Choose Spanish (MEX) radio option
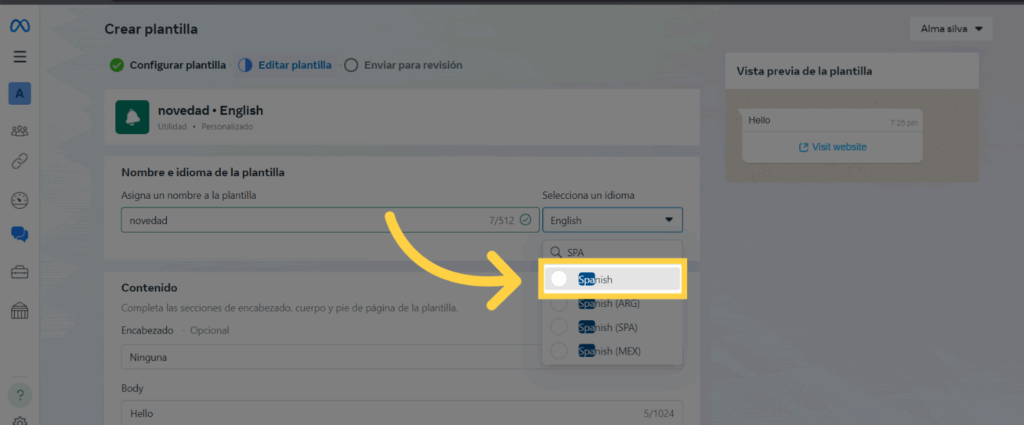 [559, 350]
